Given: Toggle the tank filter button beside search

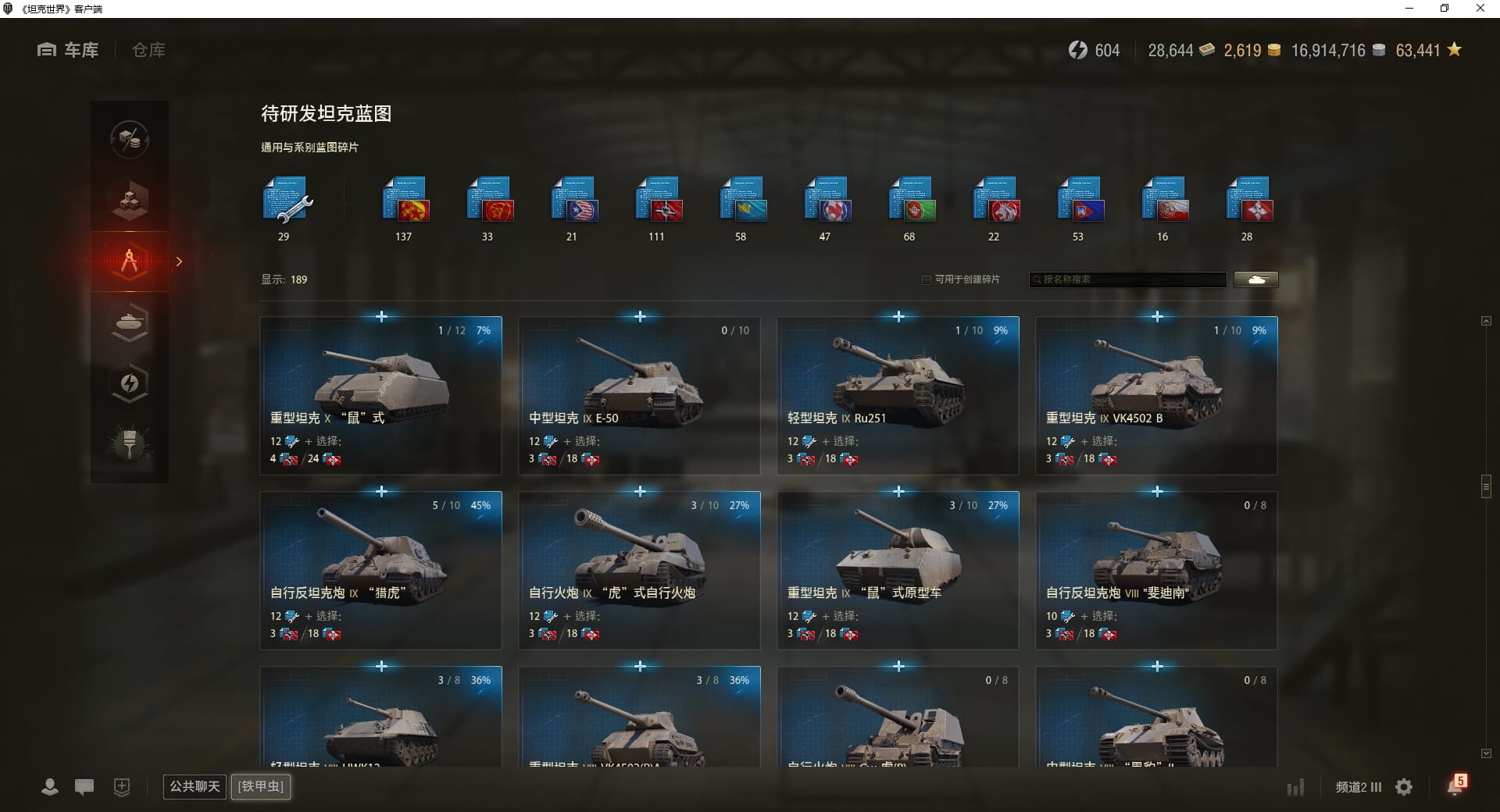Looking at the screenshot, I should (x=1256, y=280).
